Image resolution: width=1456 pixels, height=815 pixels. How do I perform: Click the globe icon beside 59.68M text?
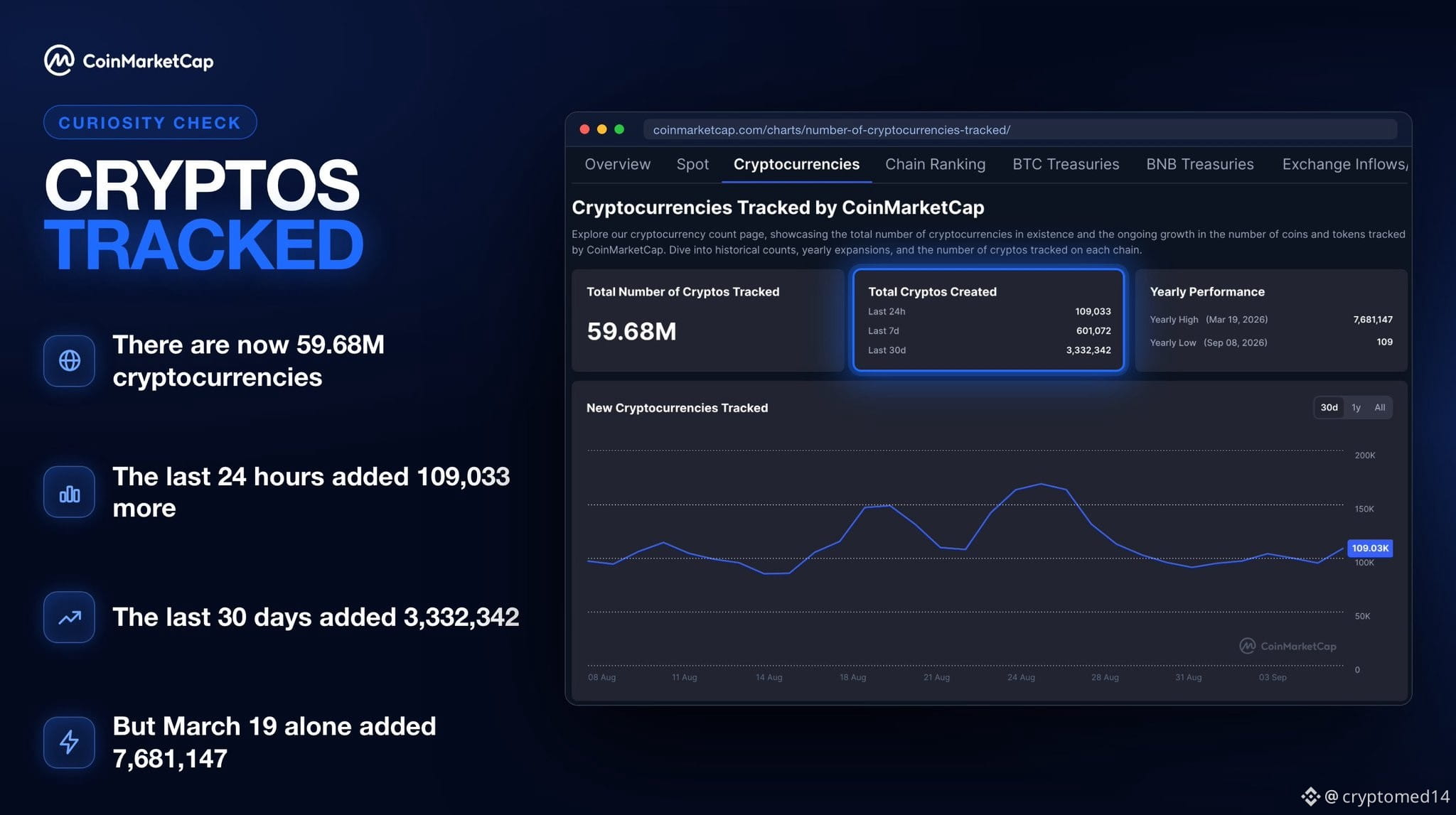(x=69, y=361)
